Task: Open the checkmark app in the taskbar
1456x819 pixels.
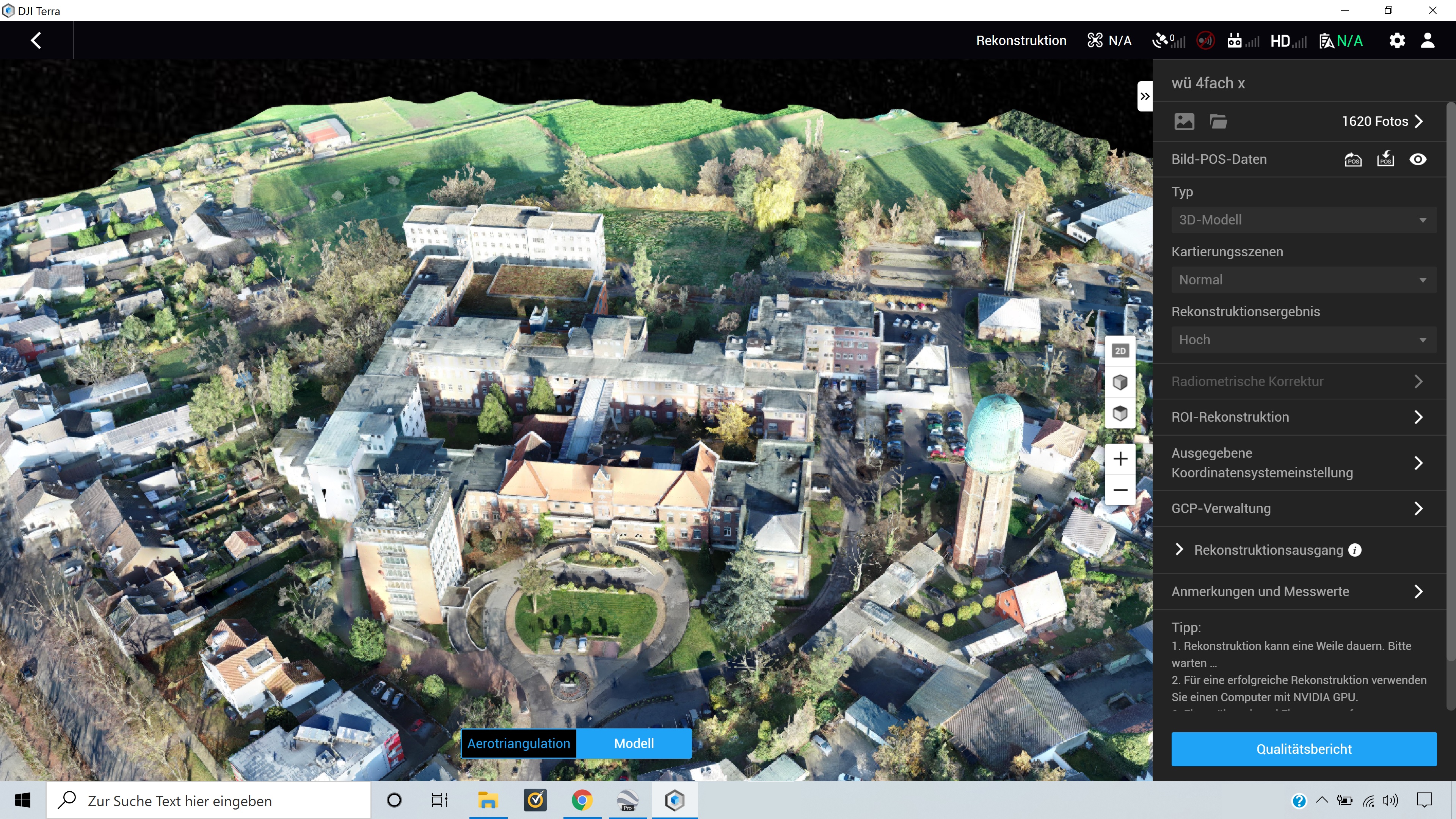Action: coord(535,800)
